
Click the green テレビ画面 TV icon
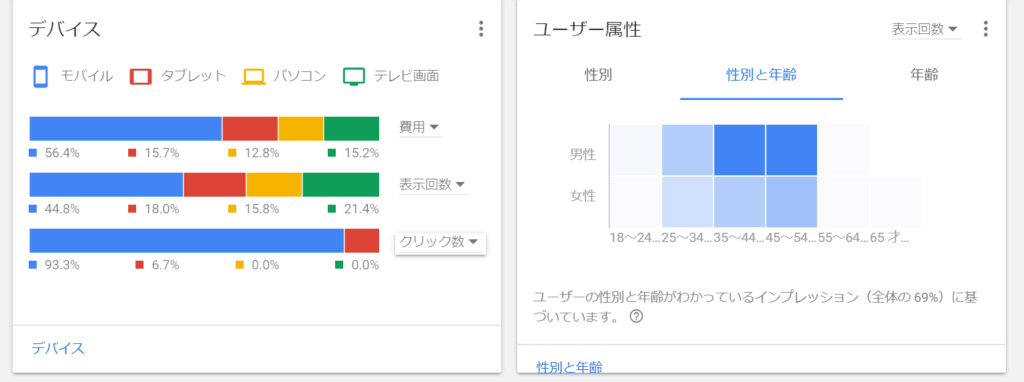(354, 77)
